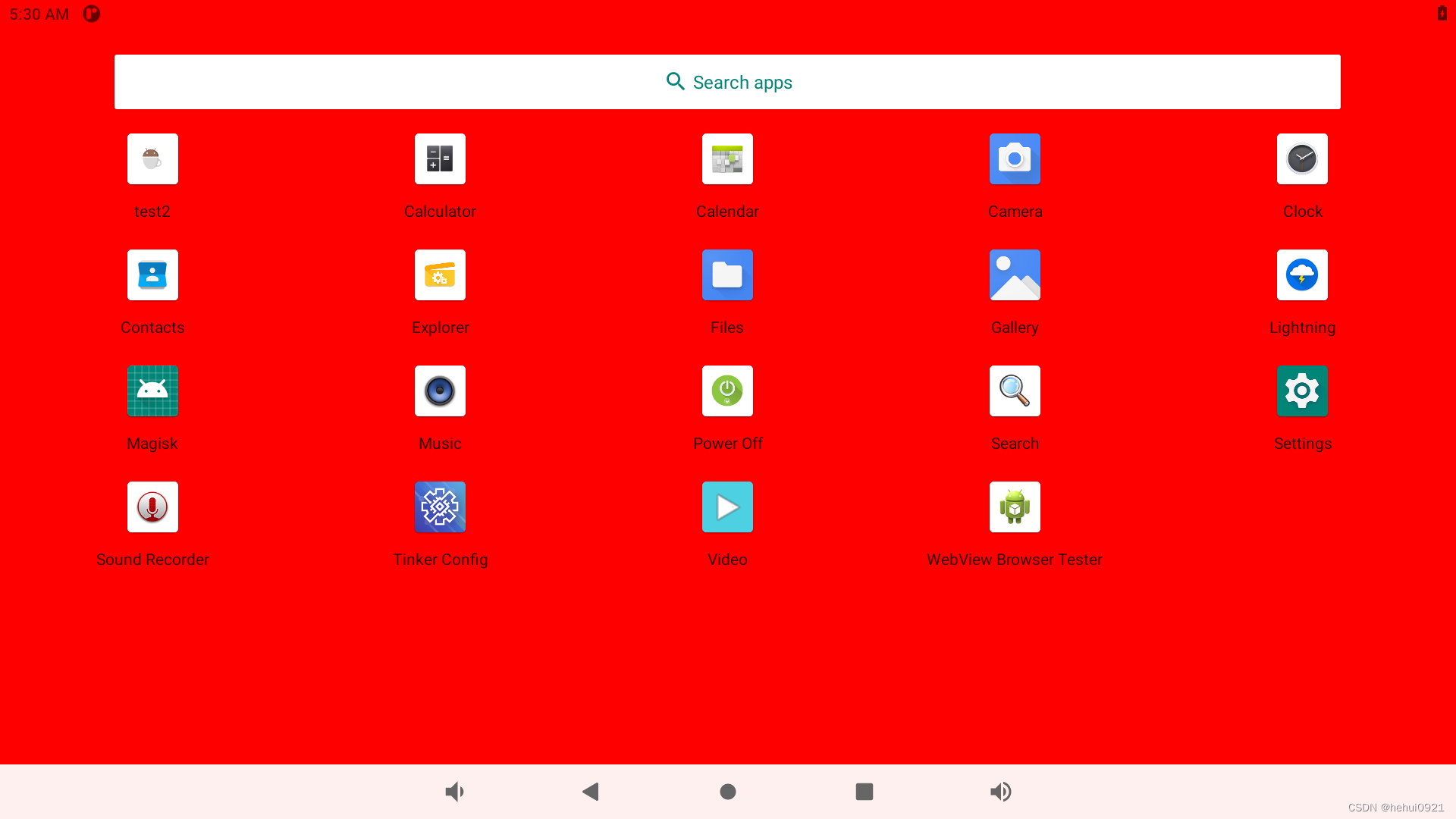
Task: Tap the square recent apps button
Action: point(864,791)
